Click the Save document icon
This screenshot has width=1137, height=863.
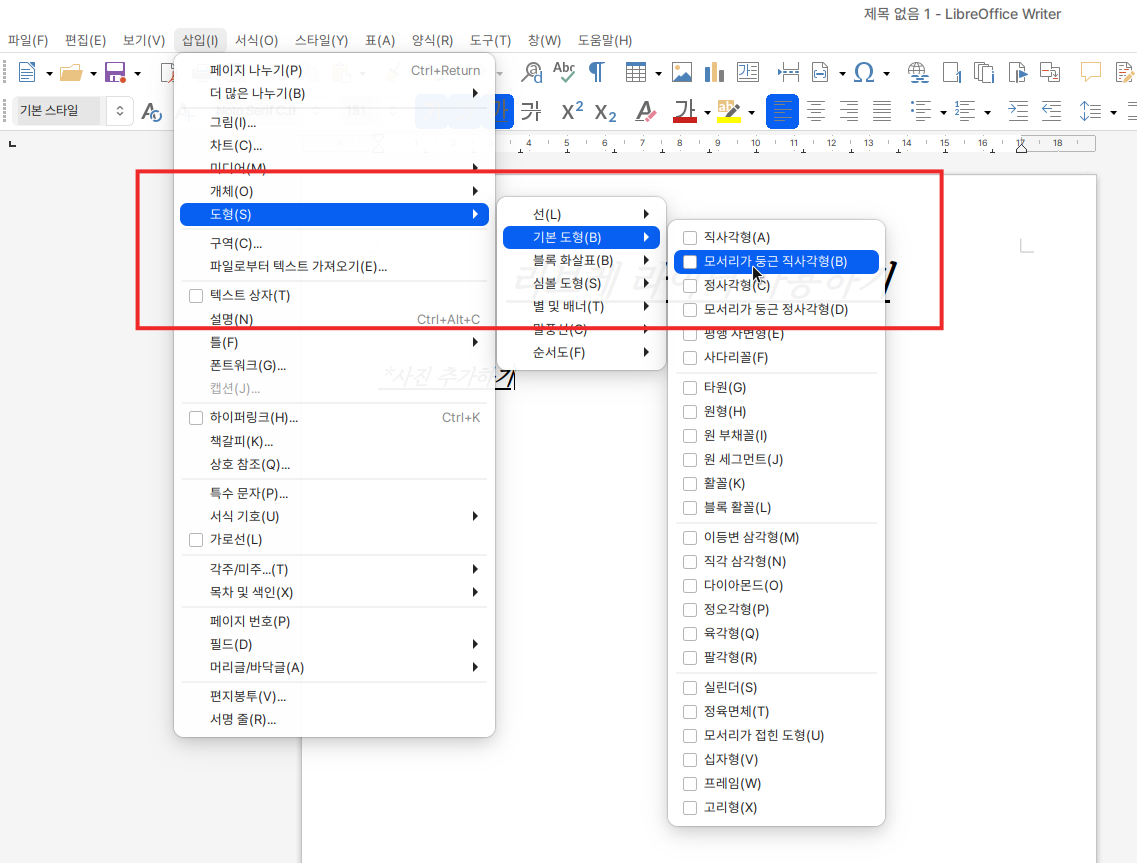point(114,72)
